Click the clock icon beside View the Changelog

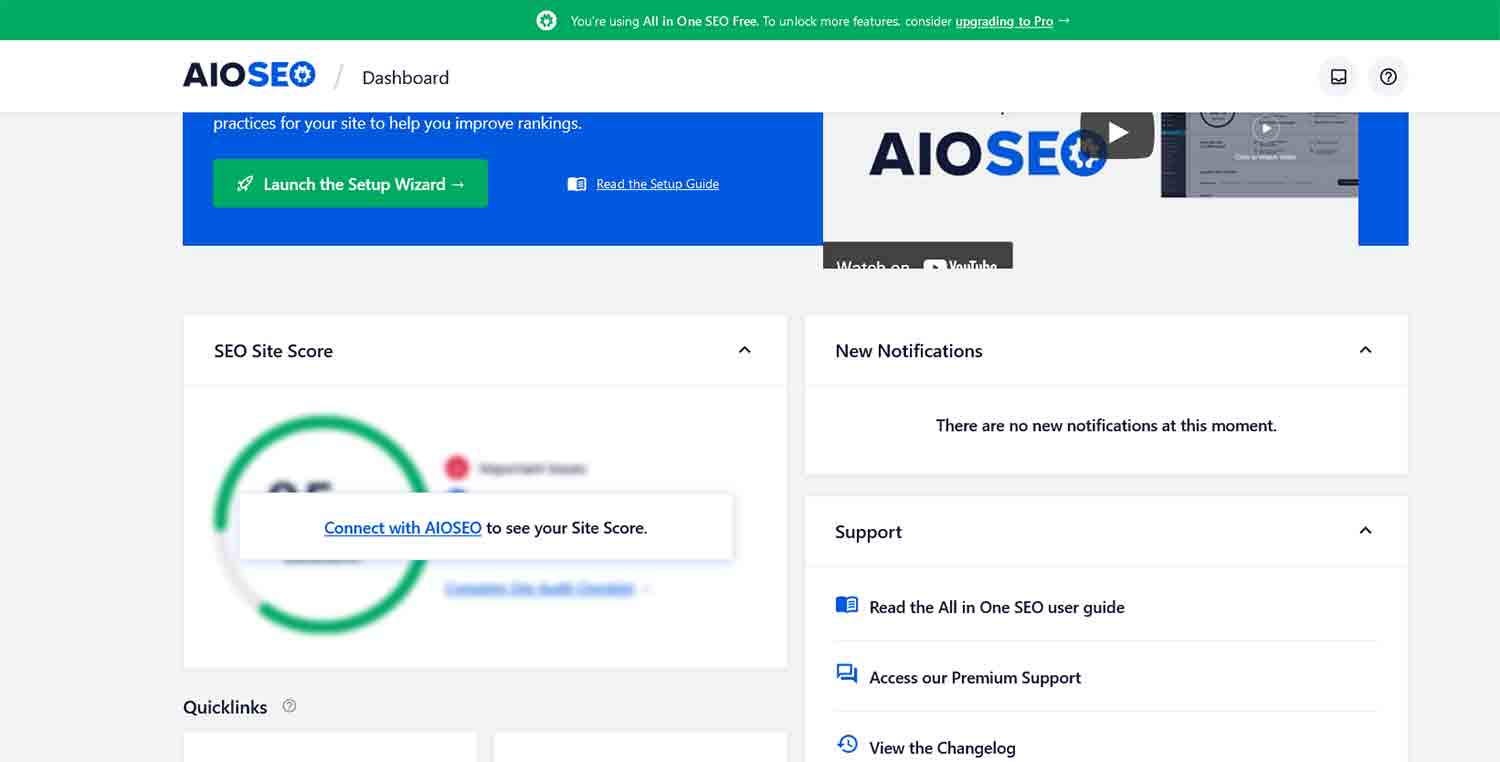tap(846, 745)
